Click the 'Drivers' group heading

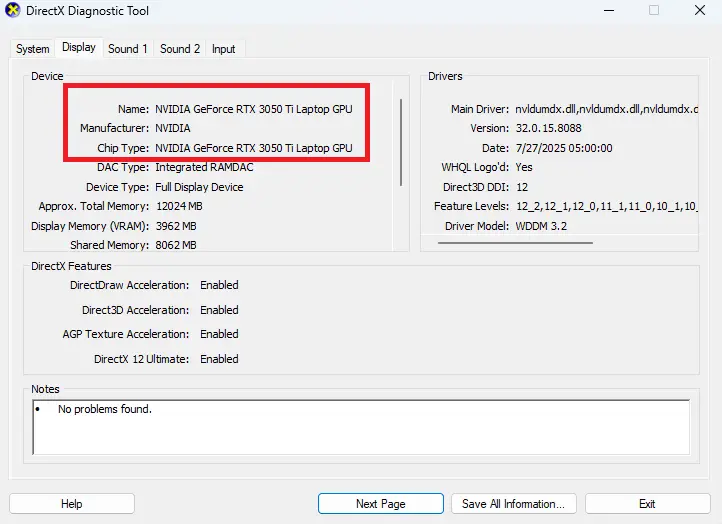[445, 76]
